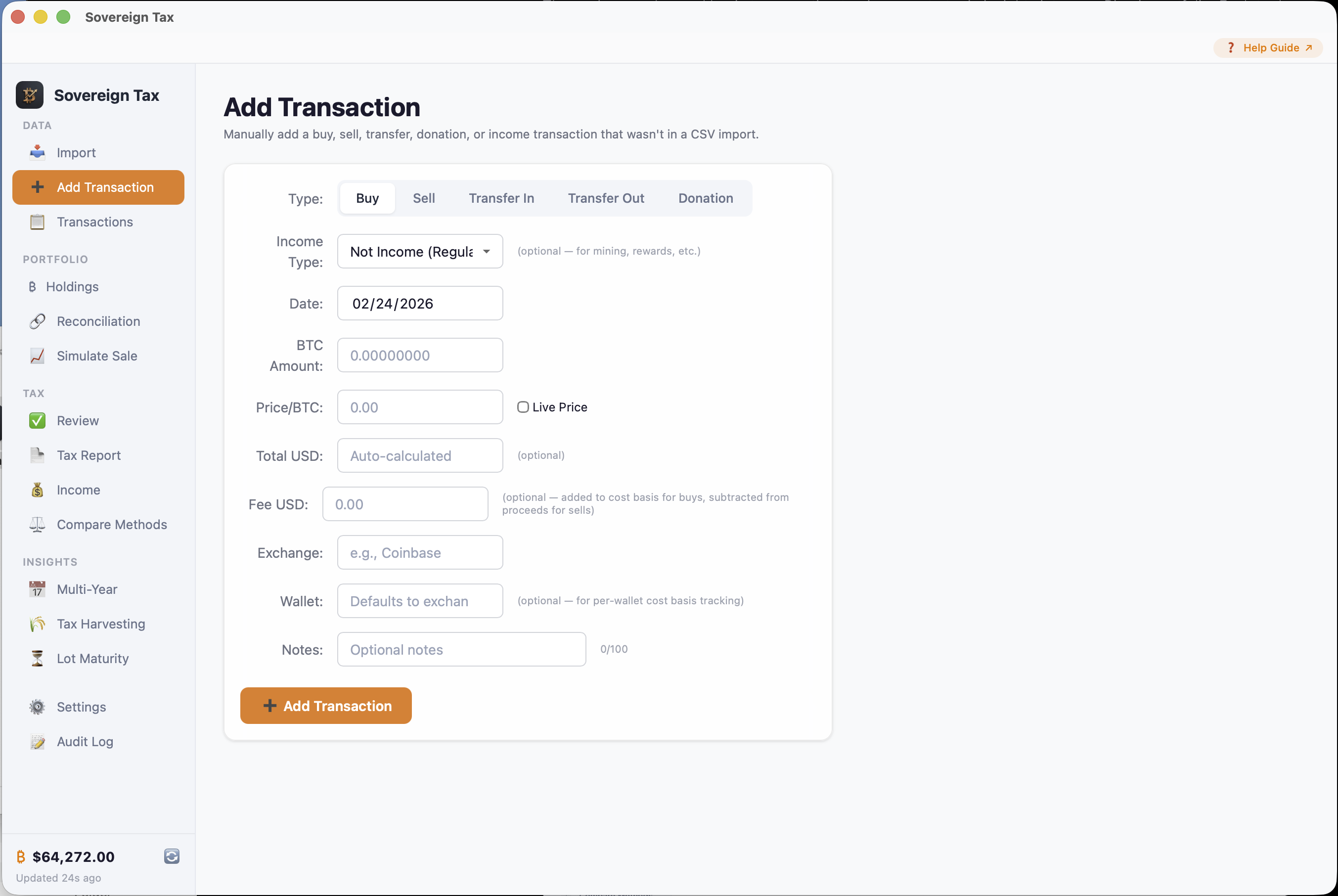Open the Help Guide
This screenshot has width=1338, height=896.
coord(1268,47)
